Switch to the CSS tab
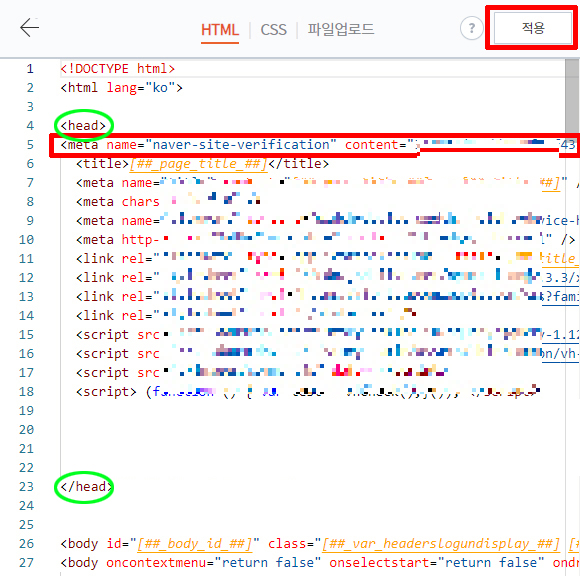This screenshot has width=580, height=576. point(273,30)
